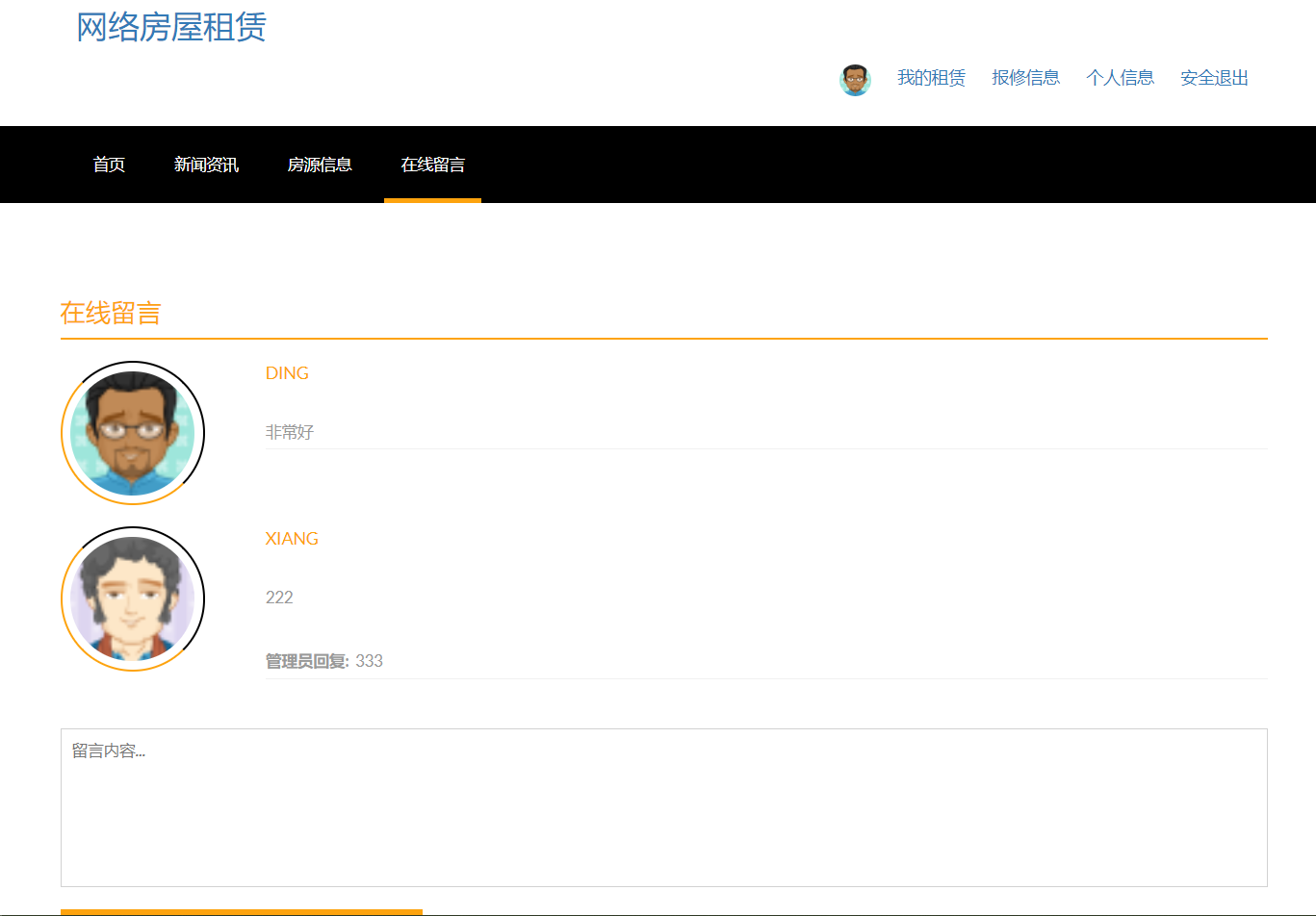Click the XIANG username
This screenshot has width=1316, height=916.
292,539
